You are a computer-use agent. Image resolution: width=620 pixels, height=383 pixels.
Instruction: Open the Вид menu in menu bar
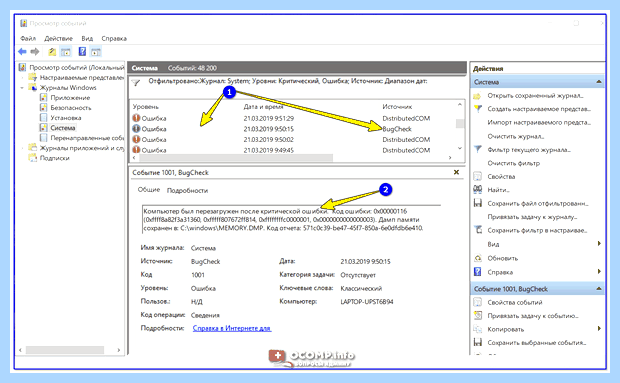pos(87,38)
